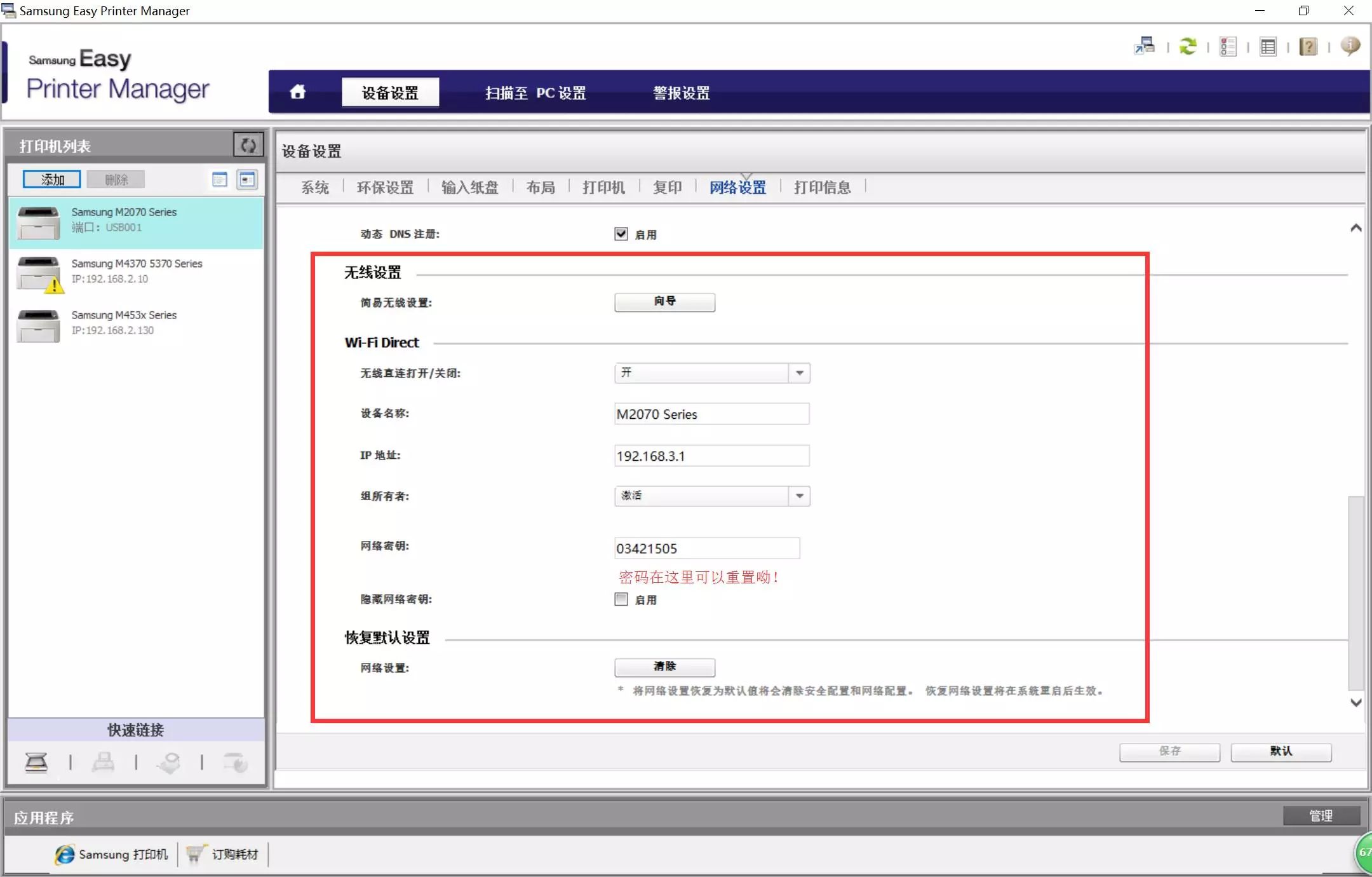This screenshot has width=1372, height=877.
Task: Switch to the 系统 sub-tab
Action: [x=314, y=187]
